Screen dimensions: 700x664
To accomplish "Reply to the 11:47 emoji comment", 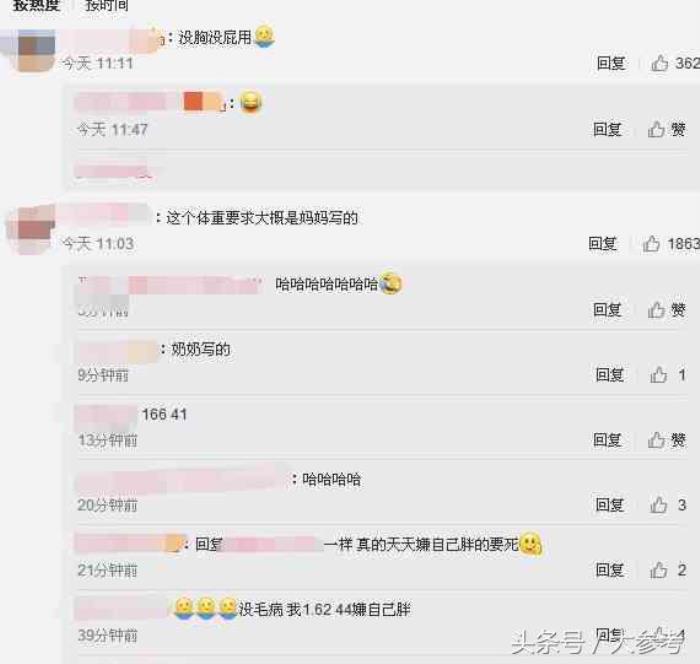I will [x=607, y=129].
